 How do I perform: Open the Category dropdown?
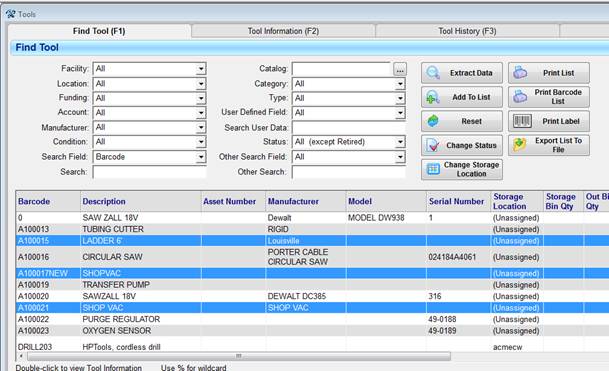pyautogui.click(x=400, y=84)
